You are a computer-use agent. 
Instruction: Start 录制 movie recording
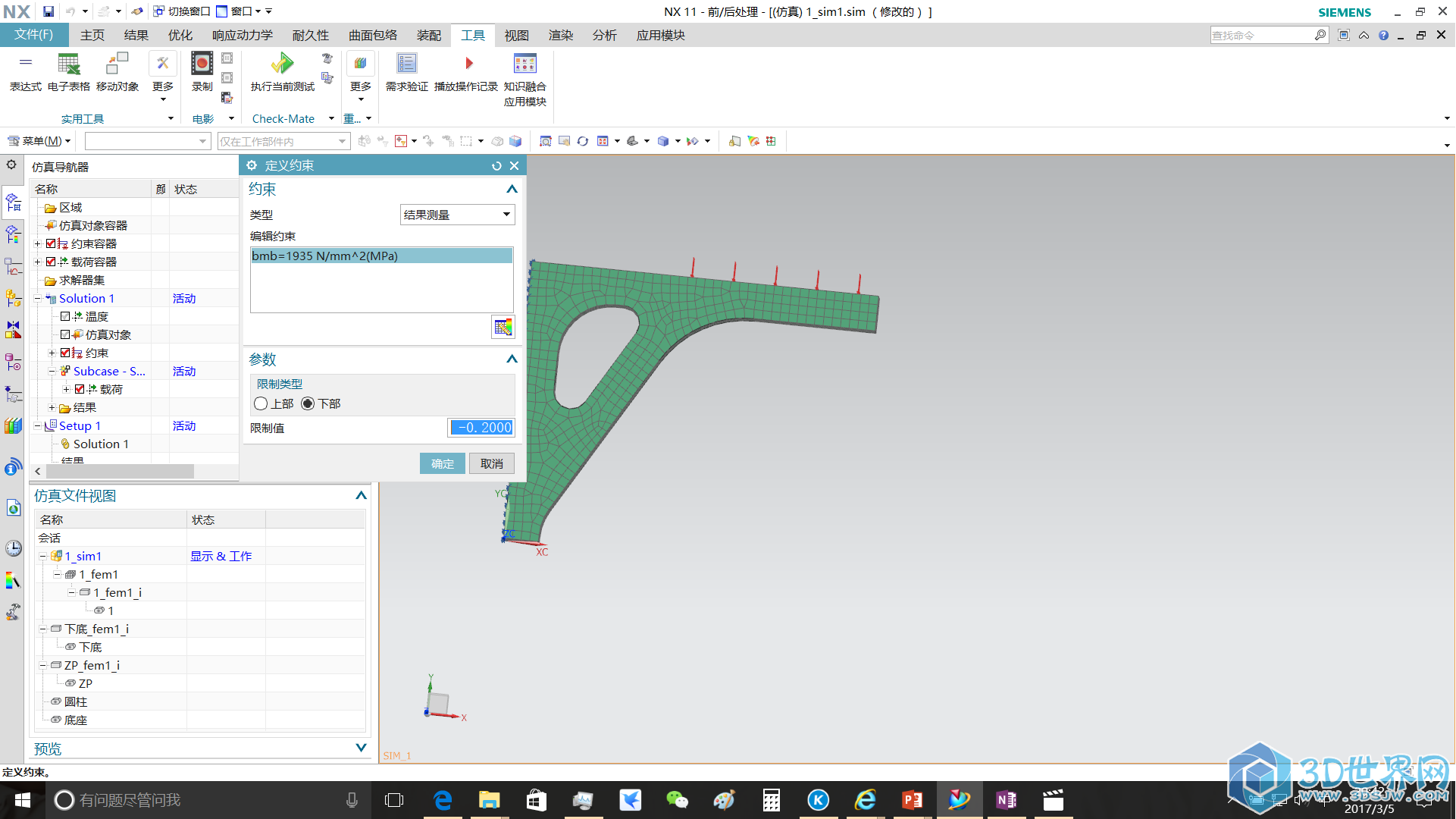[x=202, y=73]
